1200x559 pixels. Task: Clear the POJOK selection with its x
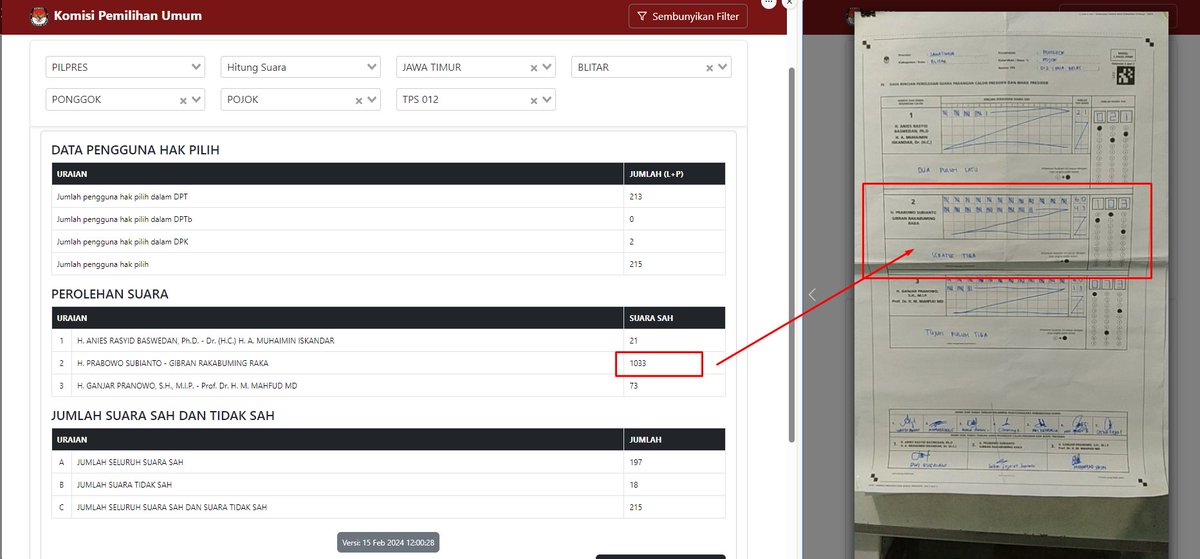358,100
